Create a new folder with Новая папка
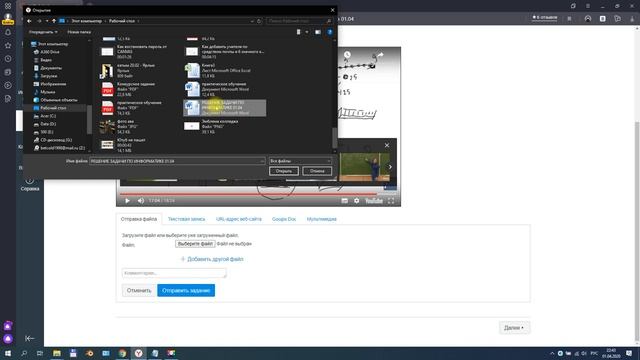This screenshot has width=640, height=360. (79, 32)
